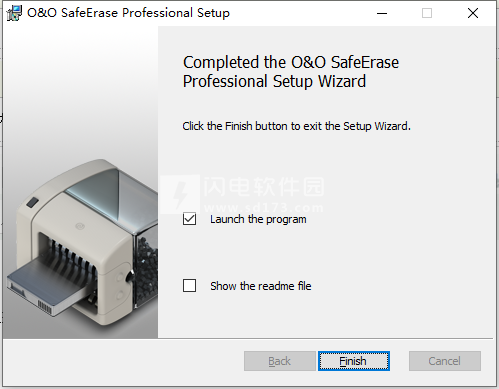
Task: Click the grayed-out Back button
Action: click(280, 361)
